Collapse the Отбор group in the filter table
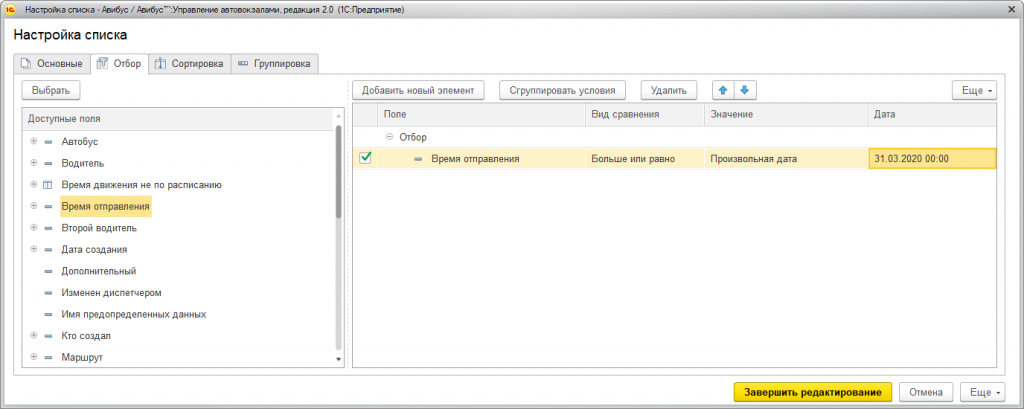Viewport: 1024px width, 409px height. [388, 137]
